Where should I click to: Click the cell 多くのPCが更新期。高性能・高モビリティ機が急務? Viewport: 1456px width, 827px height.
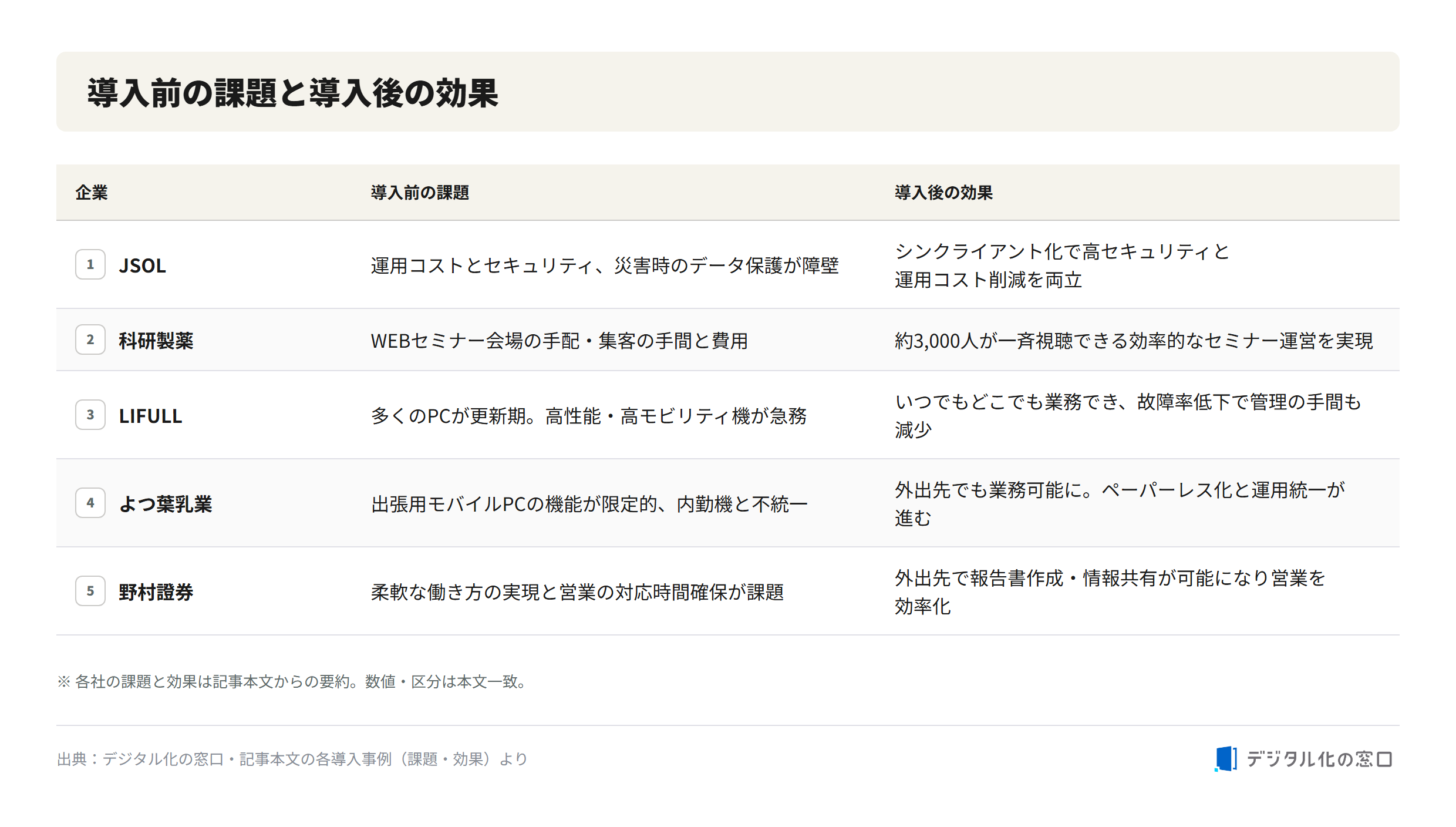click(589, 416)
